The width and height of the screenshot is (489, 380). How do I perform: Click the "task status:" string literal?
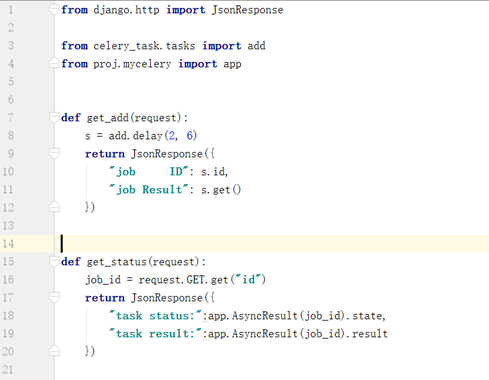[x=156, y=316]
